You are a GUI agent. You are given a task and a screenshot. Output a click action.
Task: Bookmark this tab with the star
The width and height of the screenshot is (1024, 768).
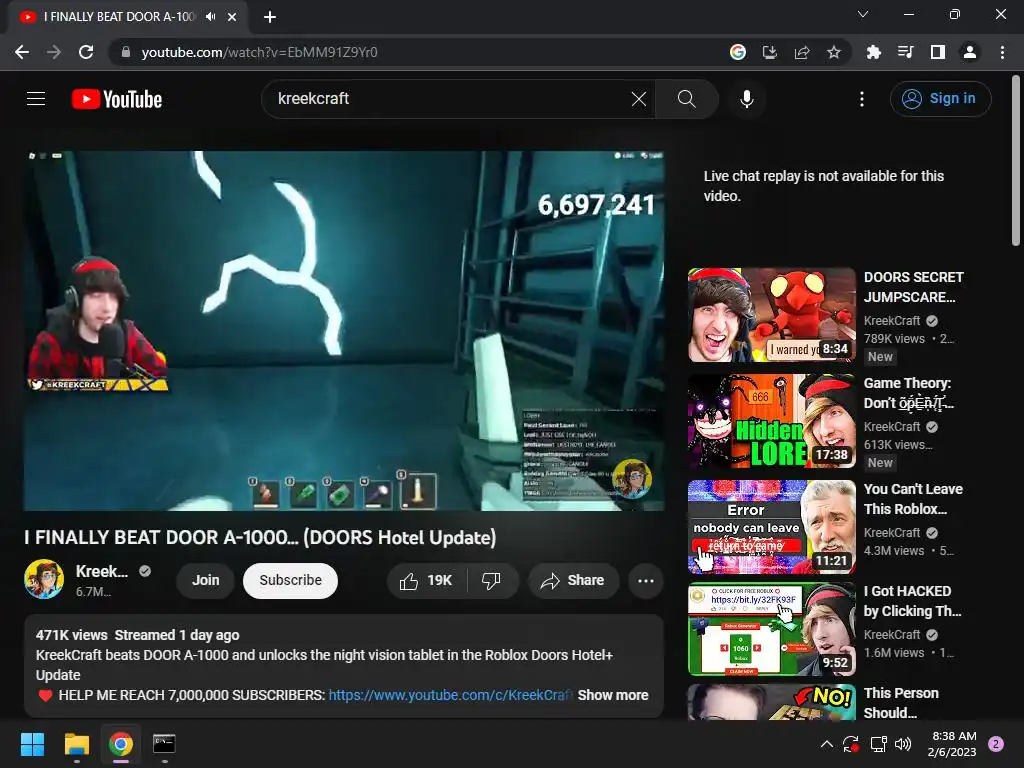[x=834, y=52]
